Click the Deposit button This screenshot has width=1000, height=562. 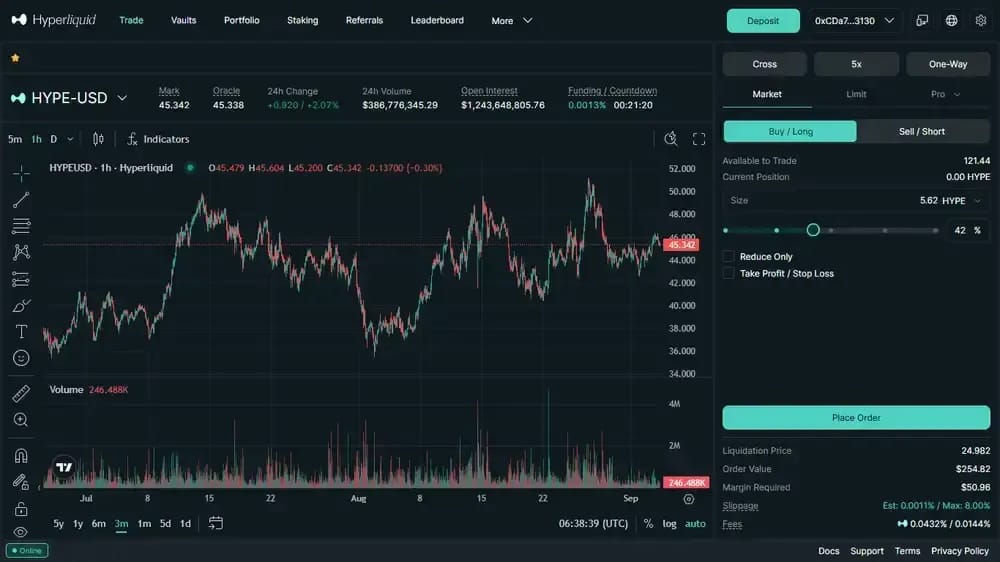click(x=763, y=20)
